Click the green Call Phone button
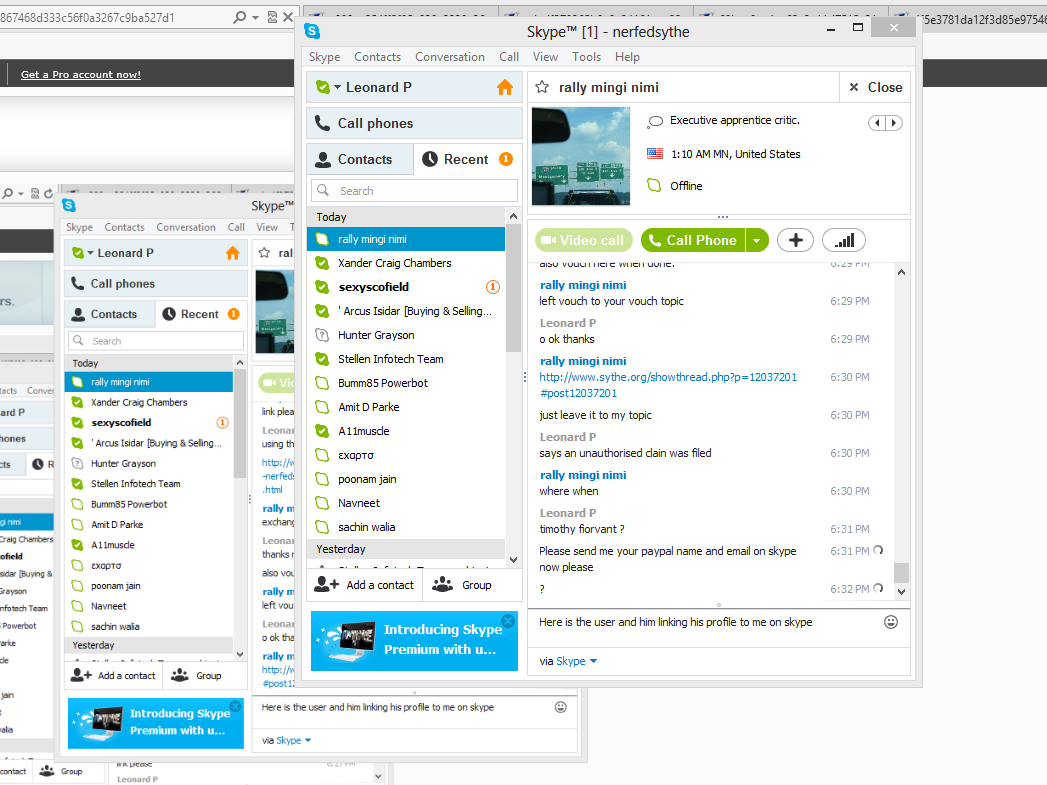 click(693, 240)
